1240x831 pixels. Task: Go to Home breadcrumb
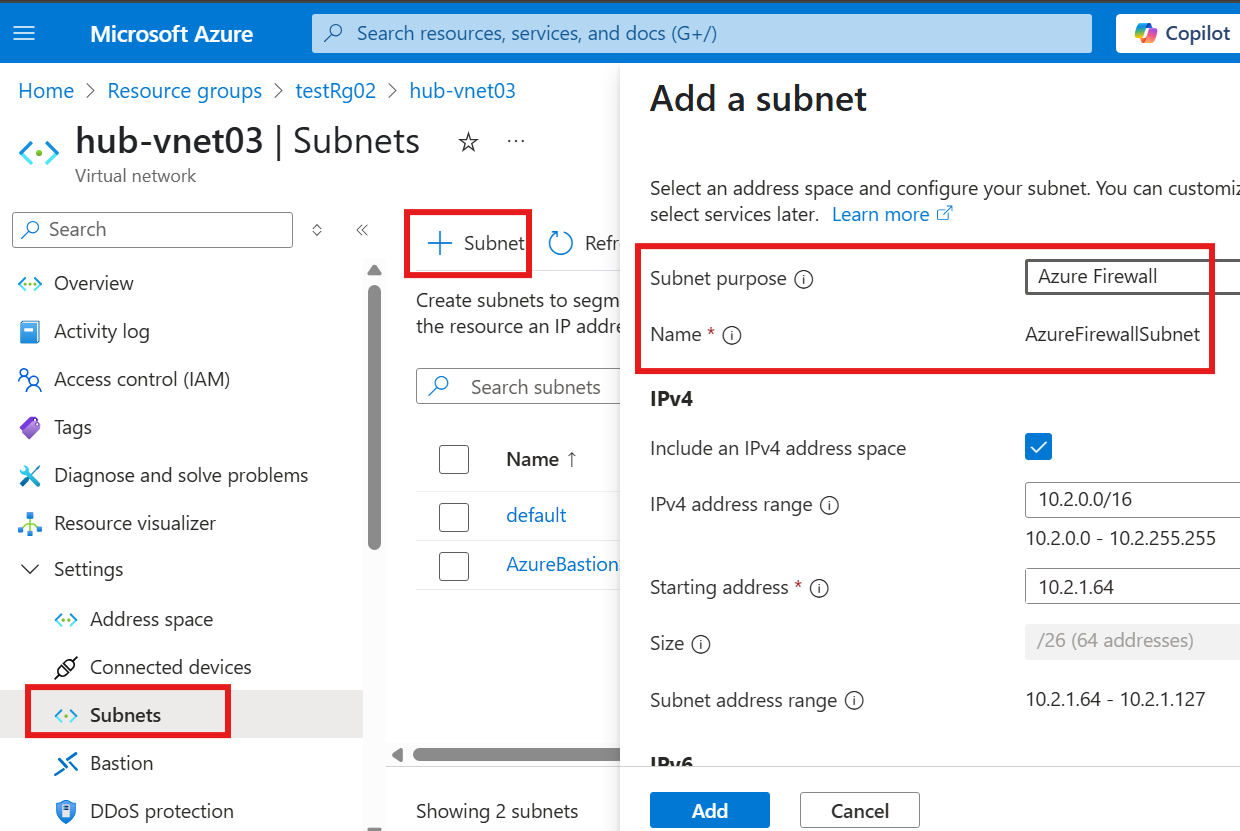[x=46, y=91]
